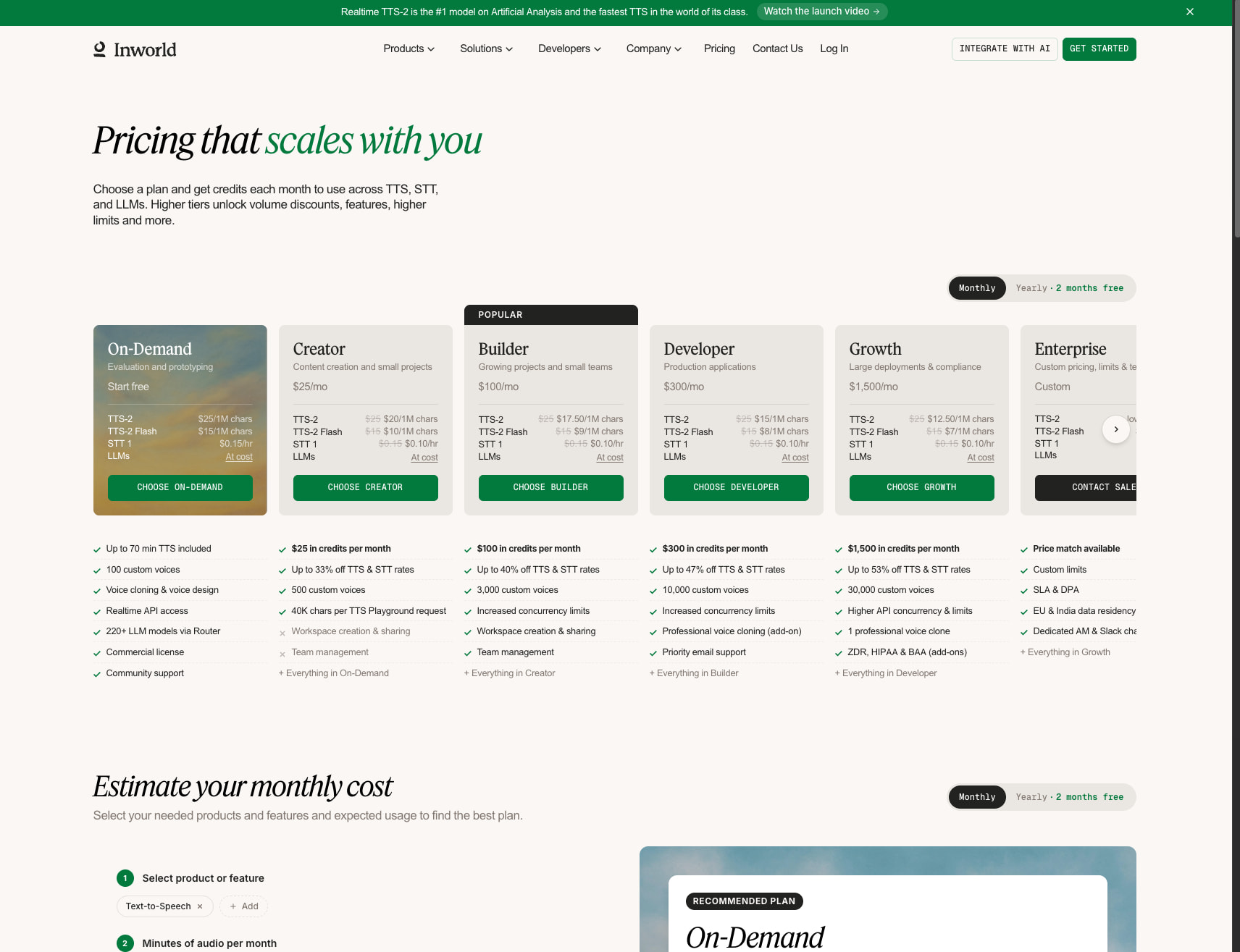1240x952 pixels.
Task: Open the Developers dropdown
Action: pyautogui.click(x=570, y=49)
